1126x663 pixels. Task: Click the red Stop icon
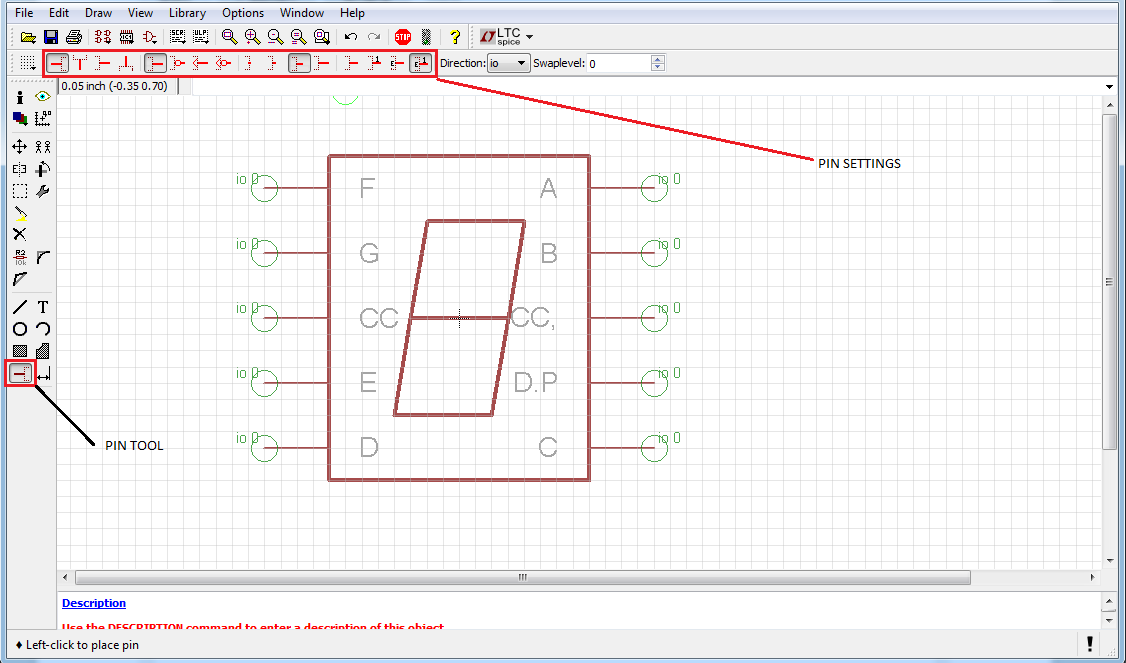[404, 36]
